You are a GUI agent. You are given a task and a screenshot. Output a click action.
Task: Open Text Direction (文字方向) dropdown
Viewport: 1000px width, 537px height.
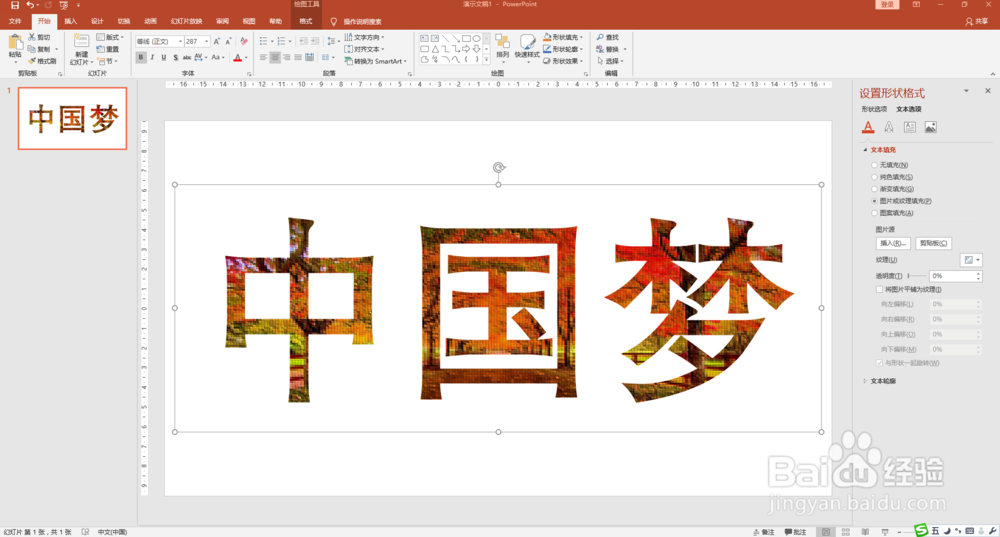coord(364,38)
